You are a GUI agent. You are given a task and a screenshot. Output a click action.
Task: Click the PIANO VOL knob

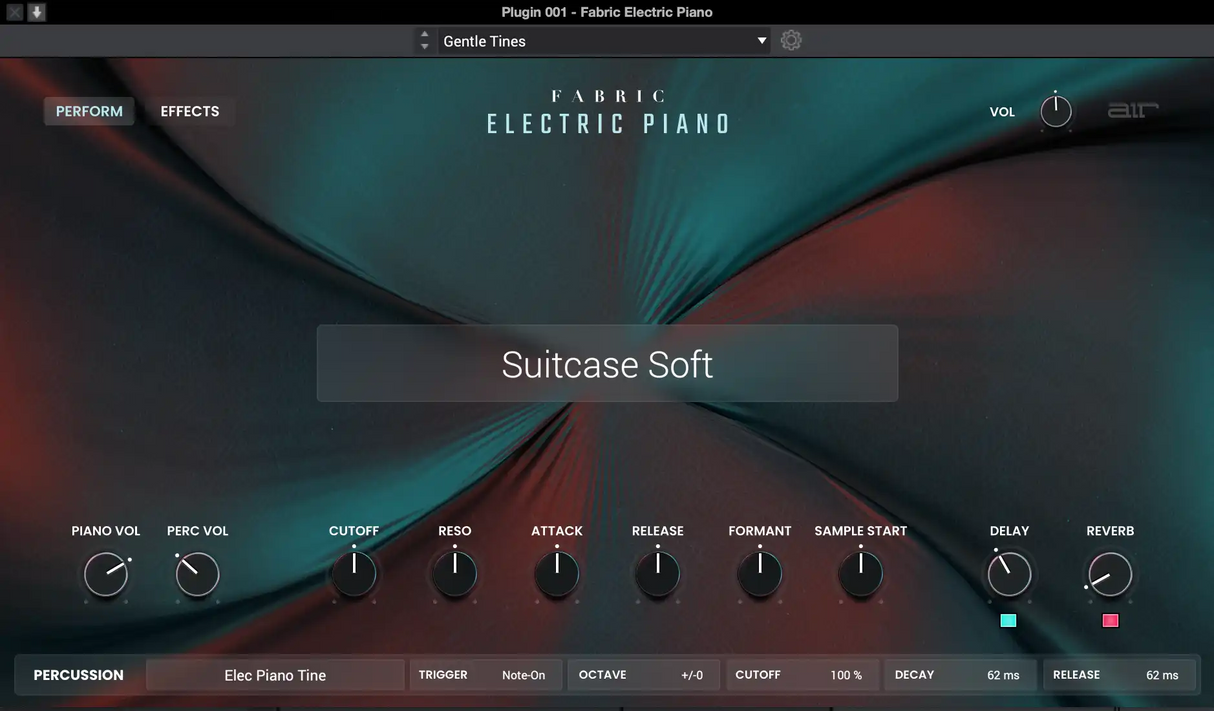click(106, 574)
